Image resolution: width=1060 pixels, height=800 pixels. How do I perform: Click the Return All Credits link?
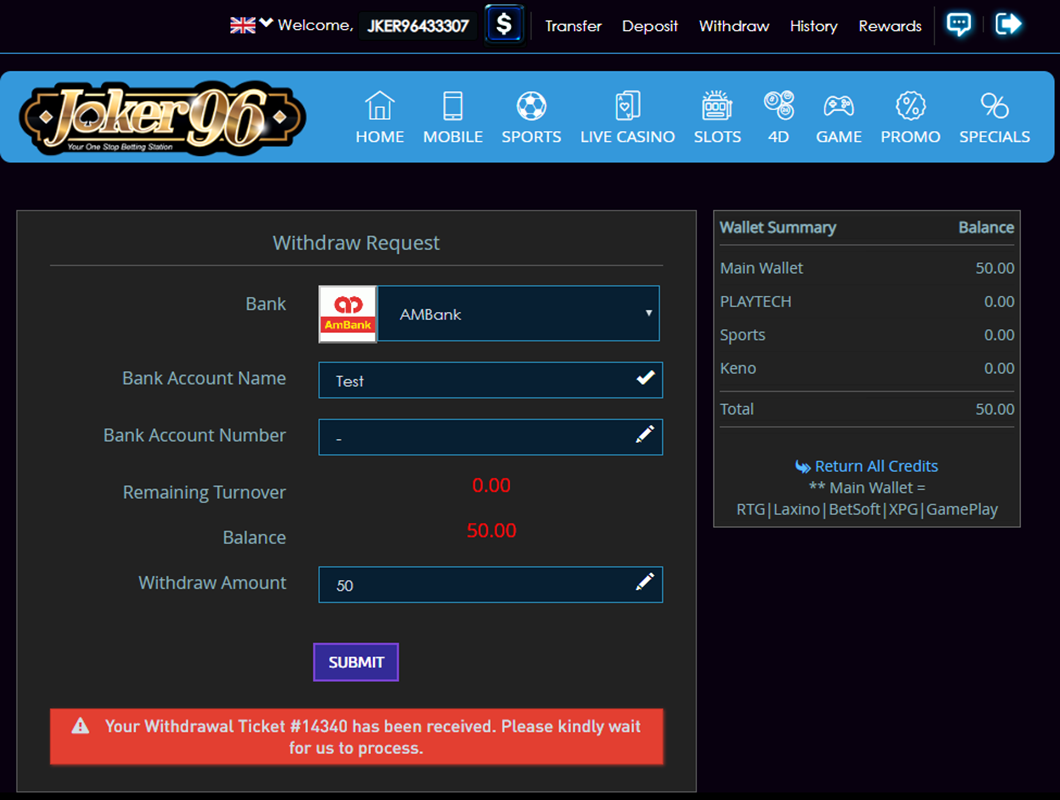tap(875, 466)
